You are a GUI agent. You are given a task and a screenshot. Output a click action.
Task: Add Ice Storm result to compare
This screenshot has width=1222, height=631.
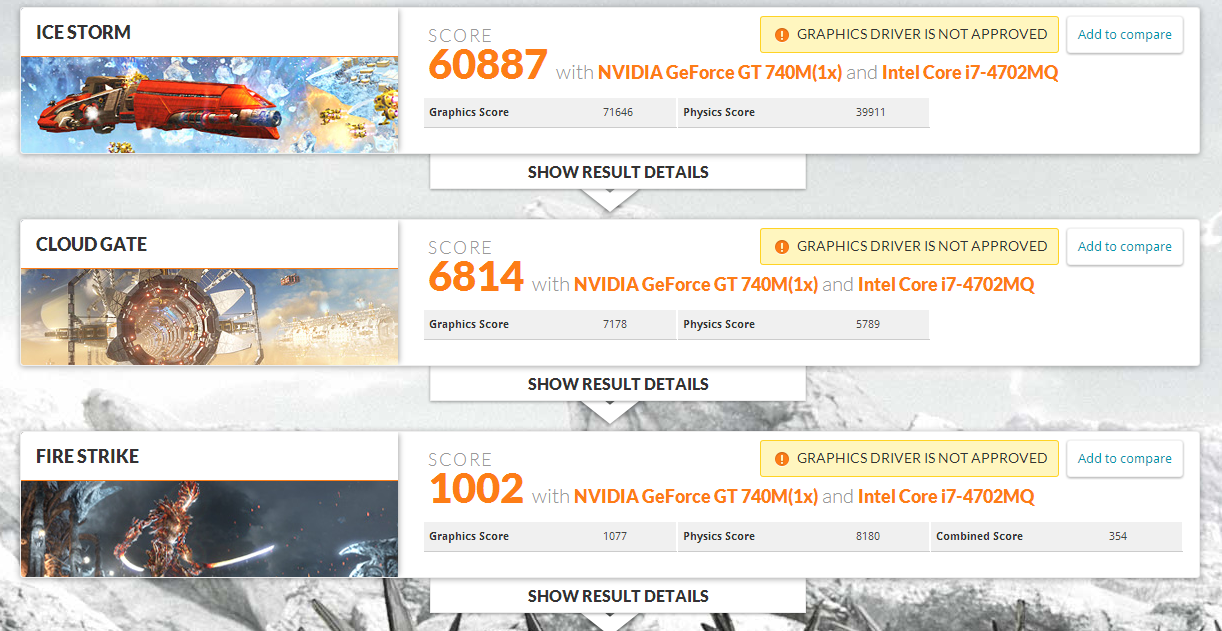point(1125,34)
